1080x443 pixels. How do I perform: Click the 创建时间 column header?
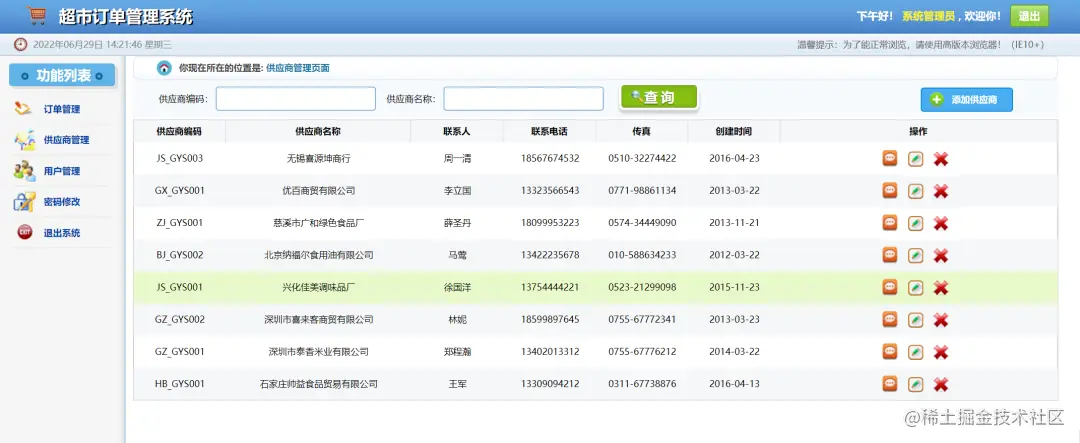(x=734, y=131)
